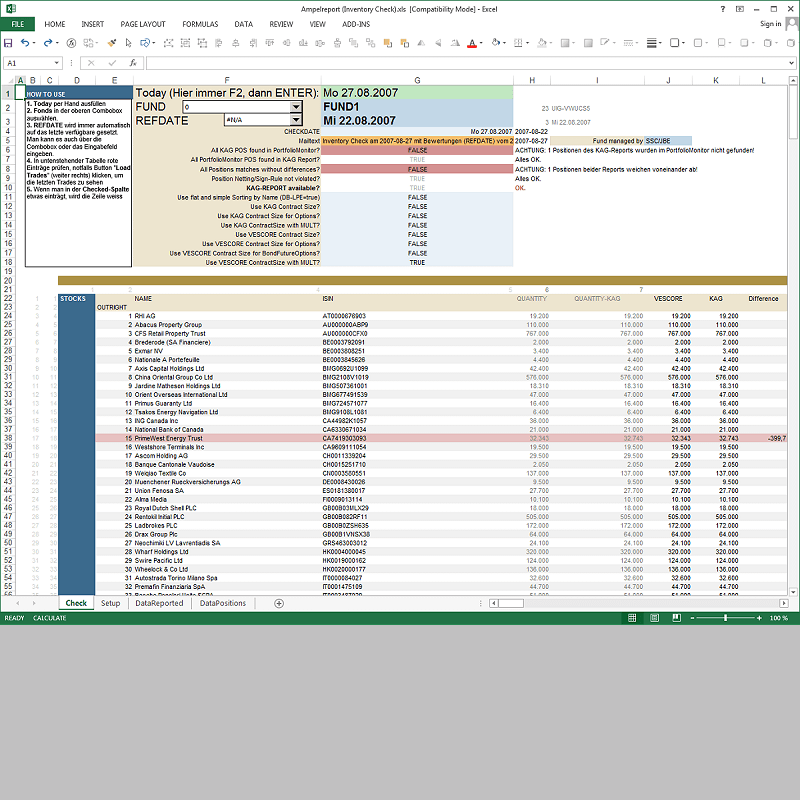Image resolution: width=800 pixels, height=800 pixels.
Task: Open the FUND combo box dropdown
Action: [x=295, y=106]
